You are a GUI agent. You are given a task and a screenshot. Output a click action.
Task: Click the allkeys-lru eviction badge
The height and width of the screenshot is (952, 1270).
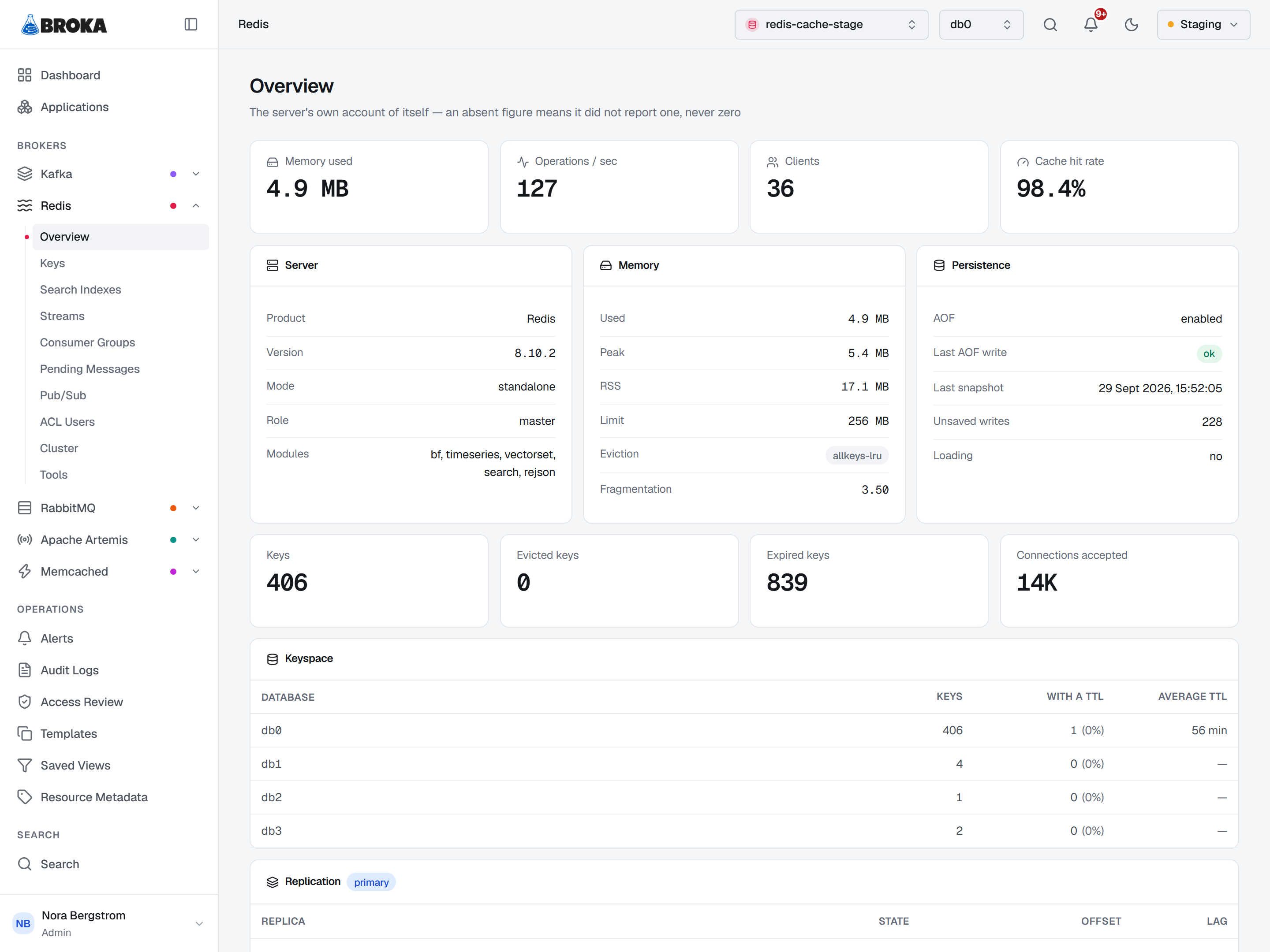tap(857, 456)
